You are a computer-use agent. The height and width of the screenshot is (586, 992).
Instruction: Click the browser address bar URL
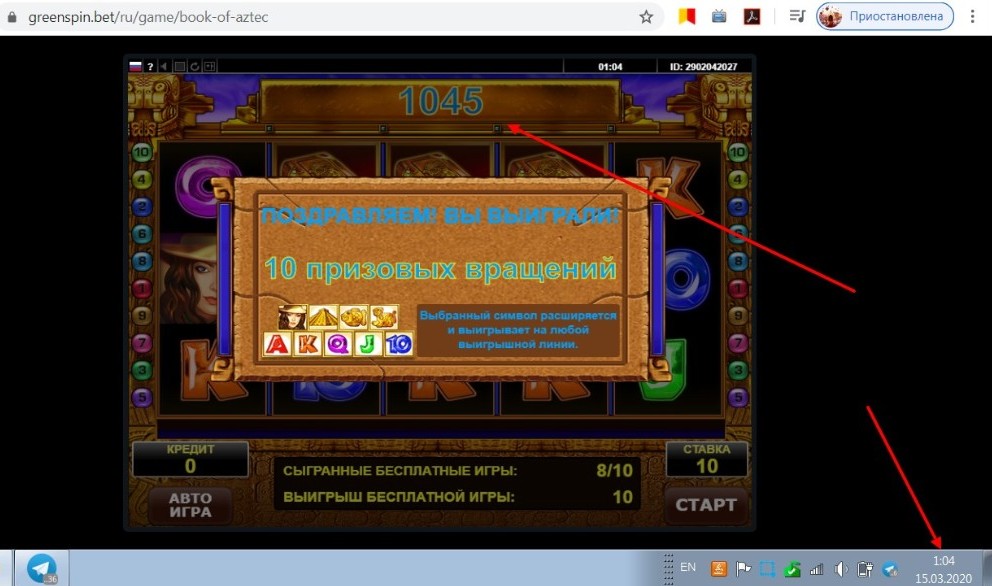click(x=148, y=17)
